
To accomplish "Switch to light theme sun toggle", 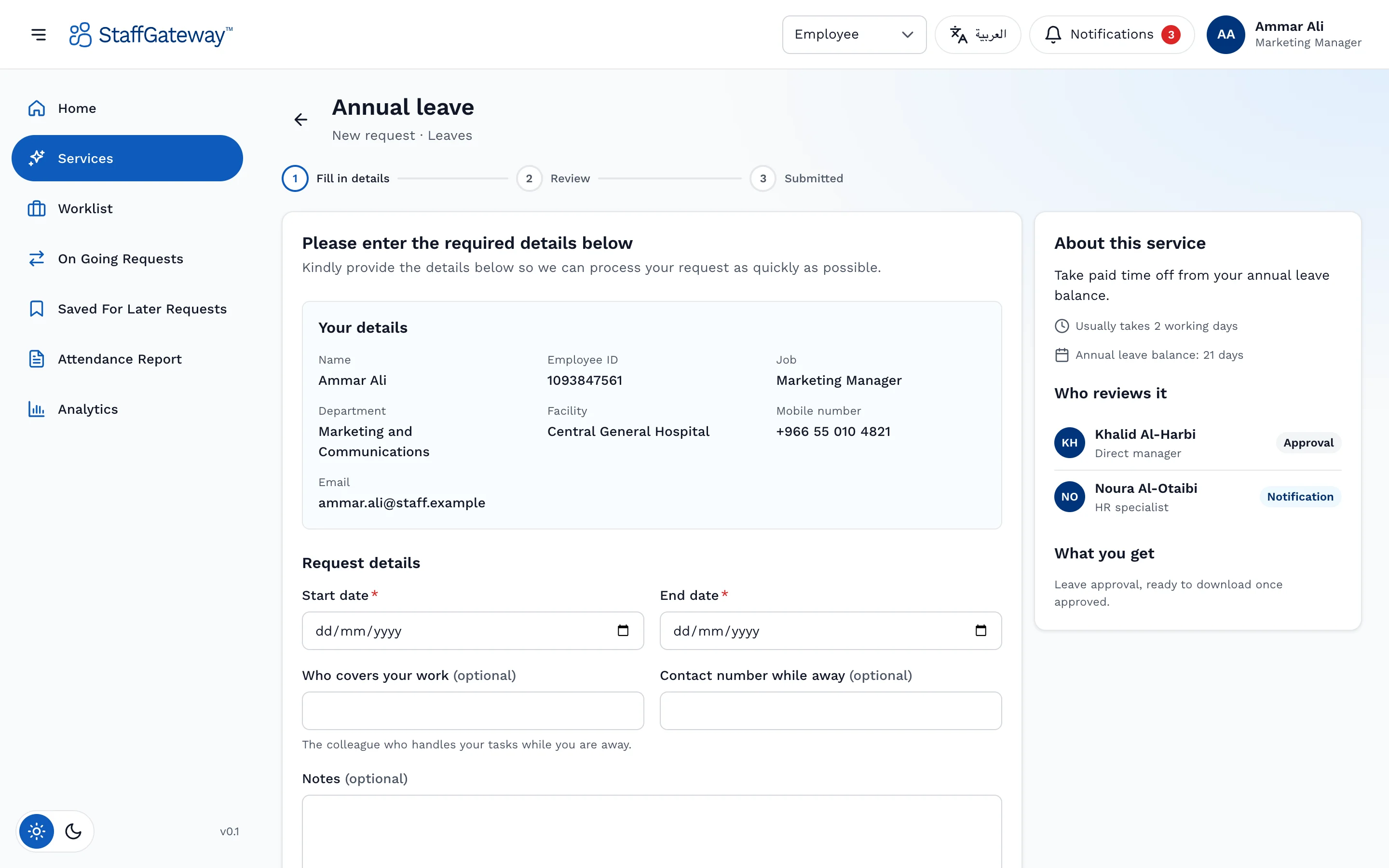I will tap(37, 831).
